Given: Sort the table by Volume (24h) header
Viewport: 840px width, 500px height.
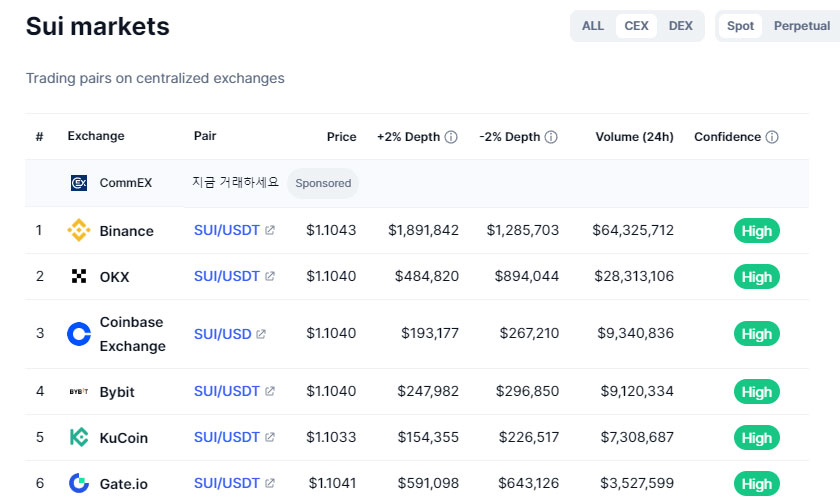Looking at the screenshot, I should coord(634,137).
